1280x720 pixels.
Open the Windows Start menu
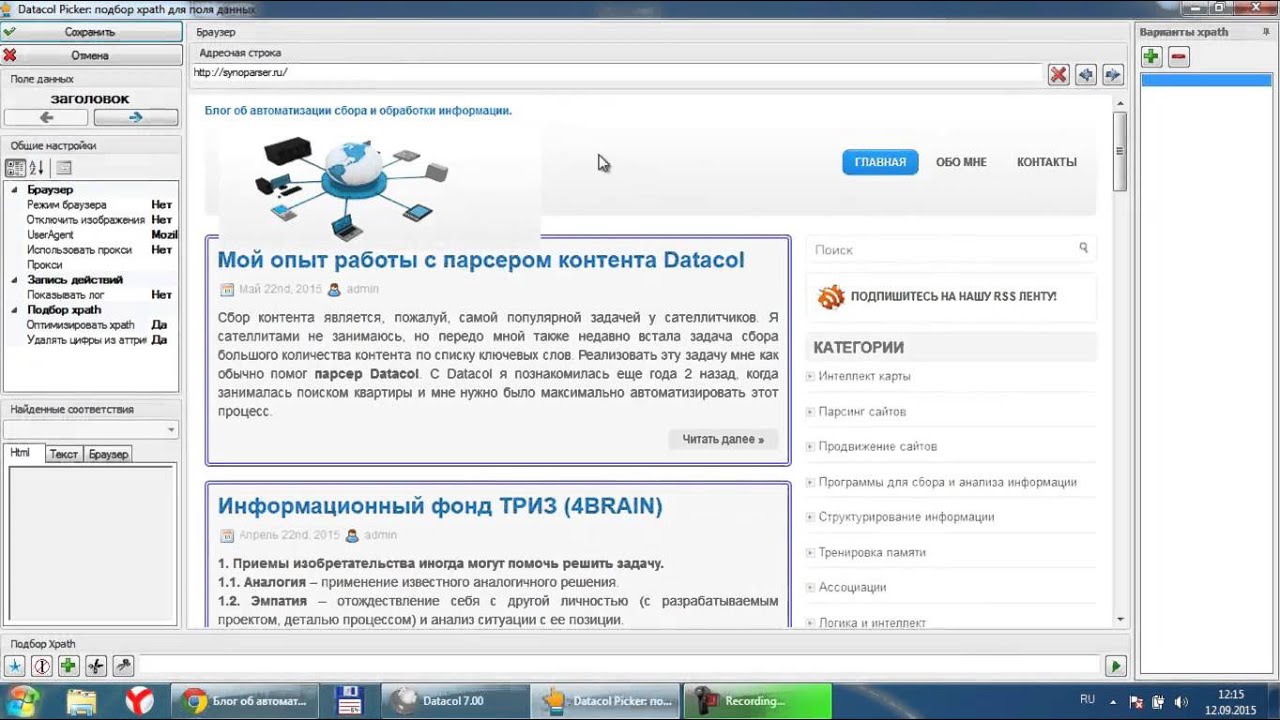pos(22,701)
